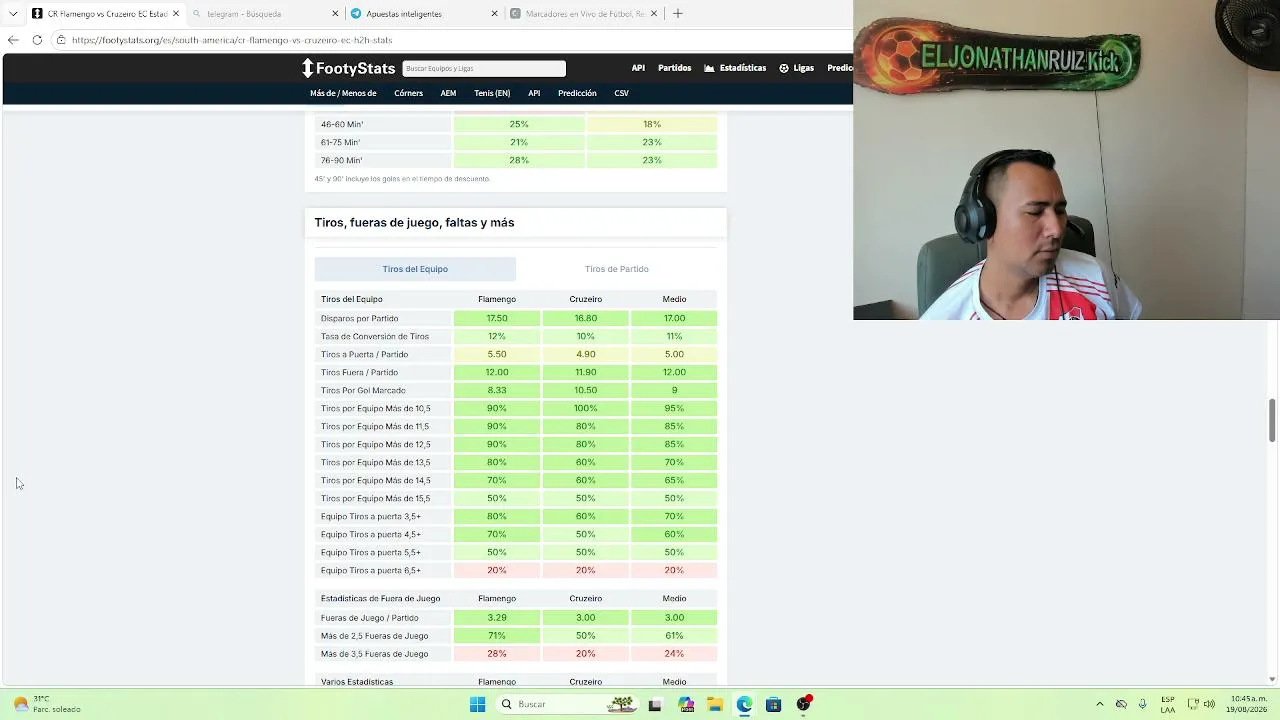
Task: Click the browser address bar URL
Action: pyautogui.click(x=232, y=40)
